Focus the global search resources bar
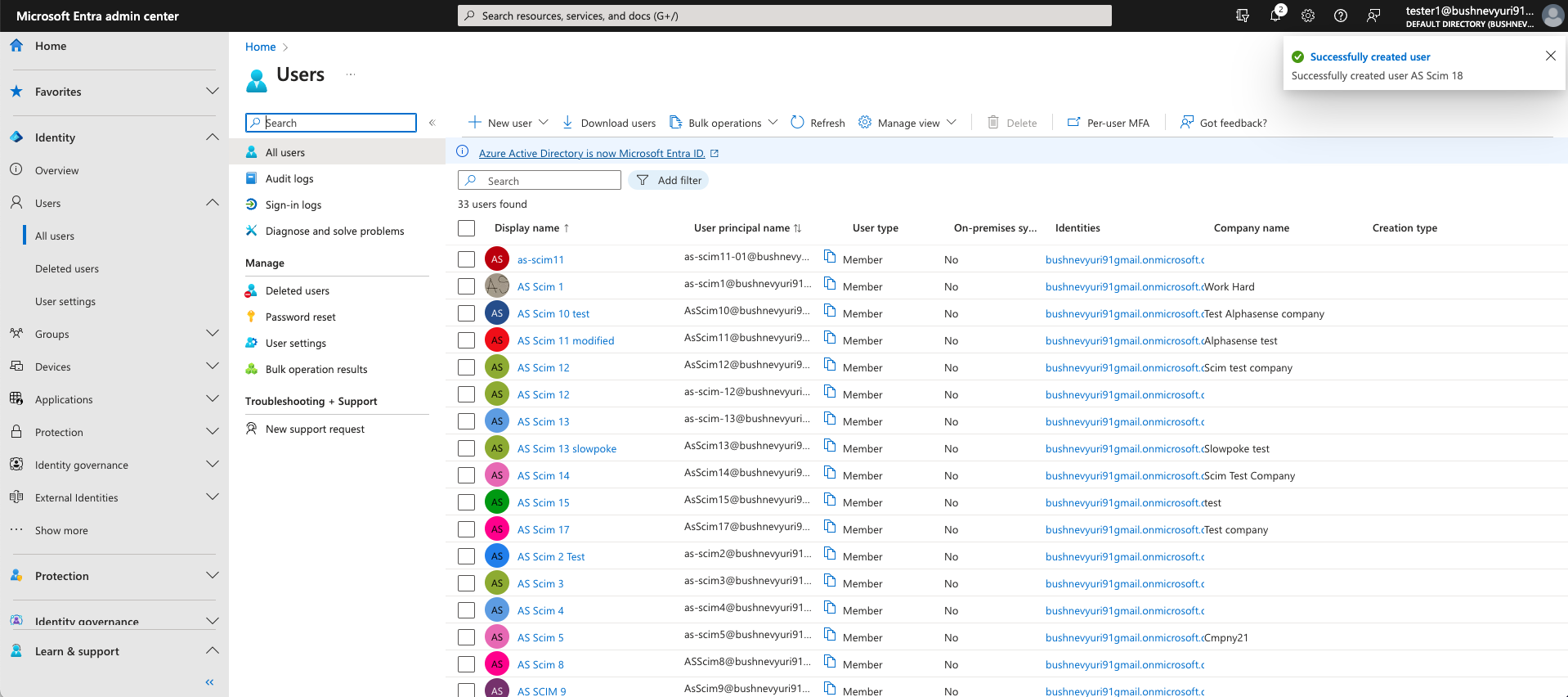Screen dimensions: 1568x697 point(785,16)
